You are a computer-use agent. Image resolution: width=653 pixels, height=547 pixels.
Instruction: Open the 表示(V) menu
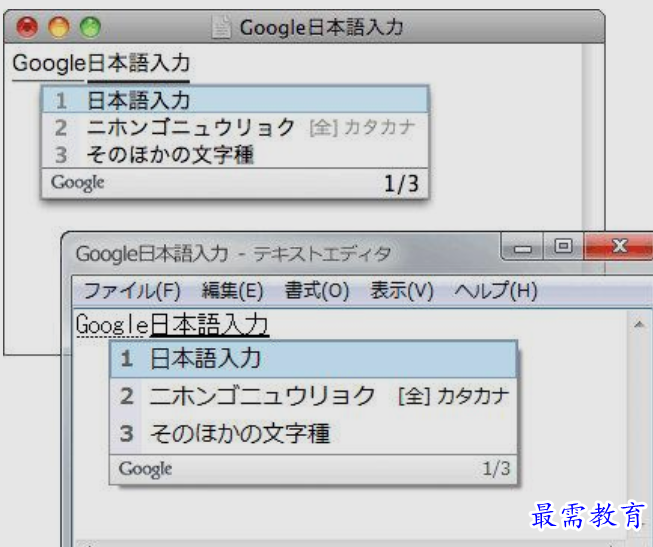point(401,290)
